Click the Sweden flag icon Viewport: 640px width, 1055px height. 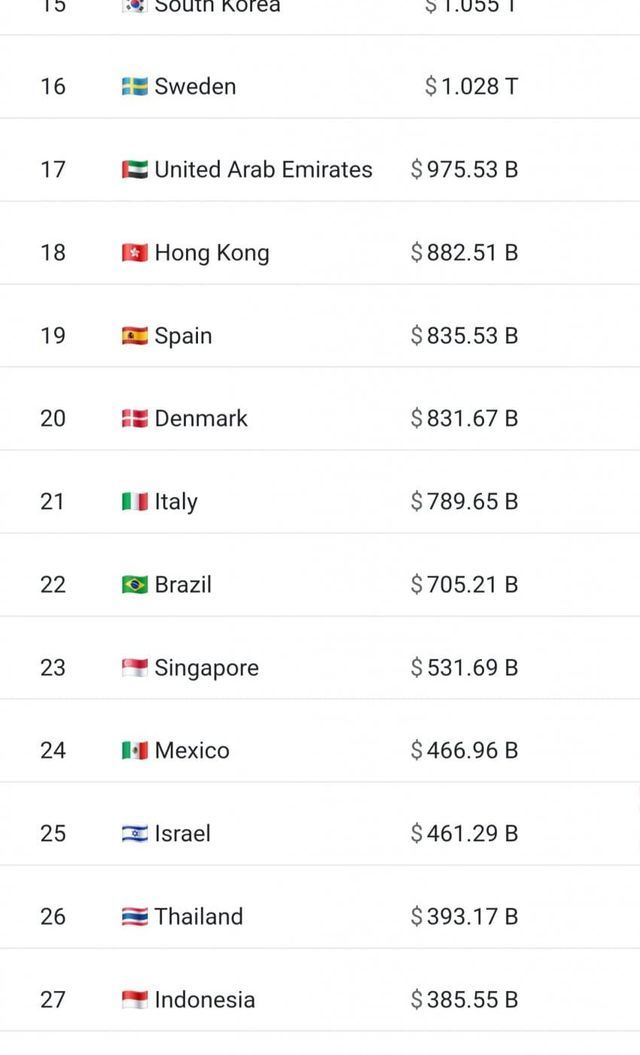click(x=135, y=87)
